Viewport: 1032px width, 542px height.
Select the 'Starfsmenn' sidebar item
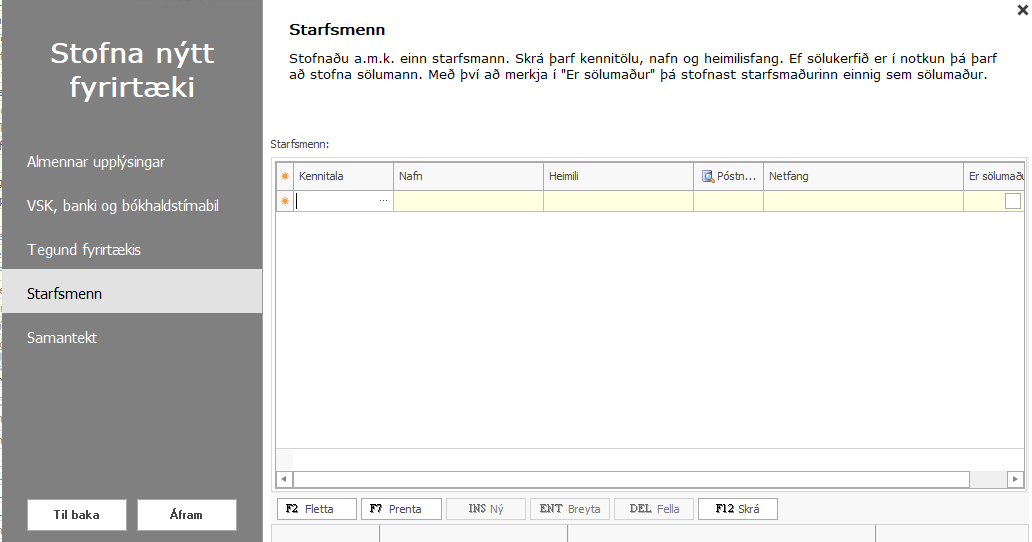point(65,294)
